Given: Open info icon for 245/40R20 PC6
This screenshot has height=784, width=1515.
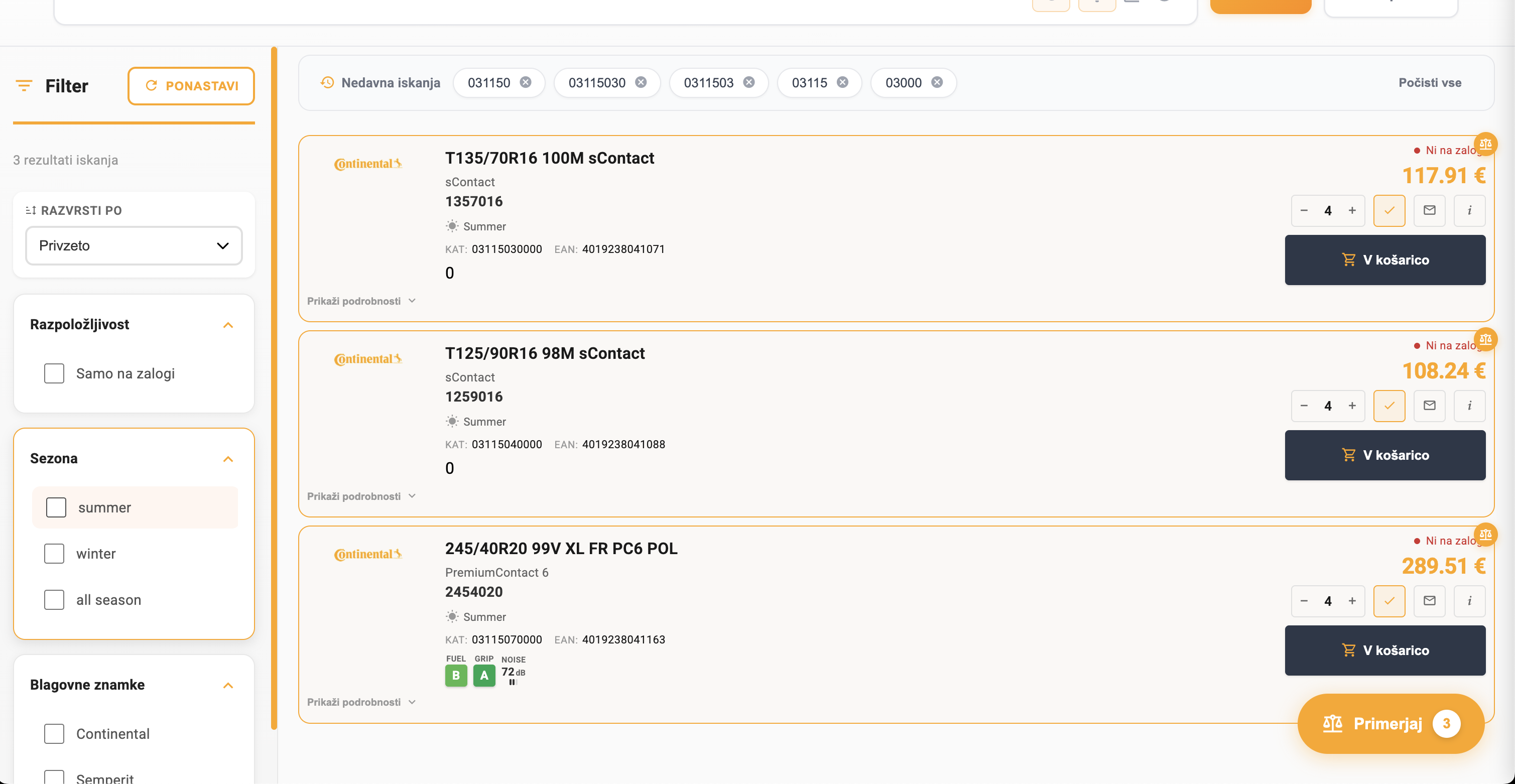Looking at the screenshot, I should (1469, 601).
